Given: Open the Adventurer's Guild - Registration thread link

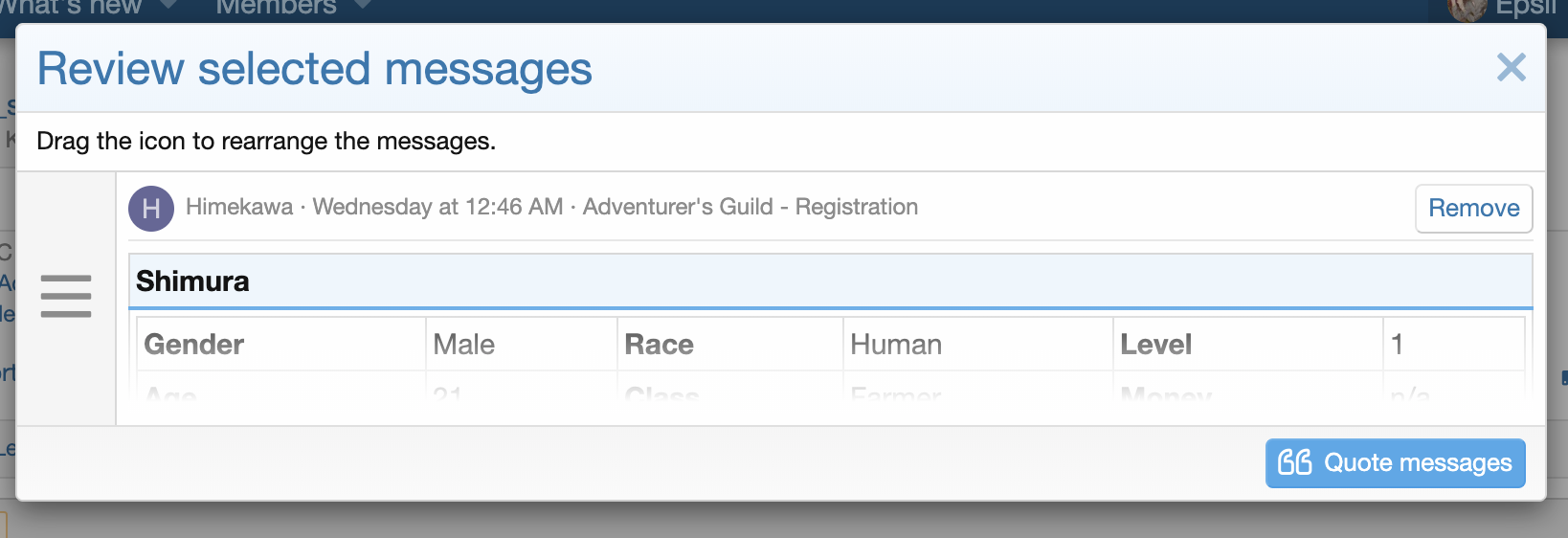Looking at the screenshot, I should [750, 207].
